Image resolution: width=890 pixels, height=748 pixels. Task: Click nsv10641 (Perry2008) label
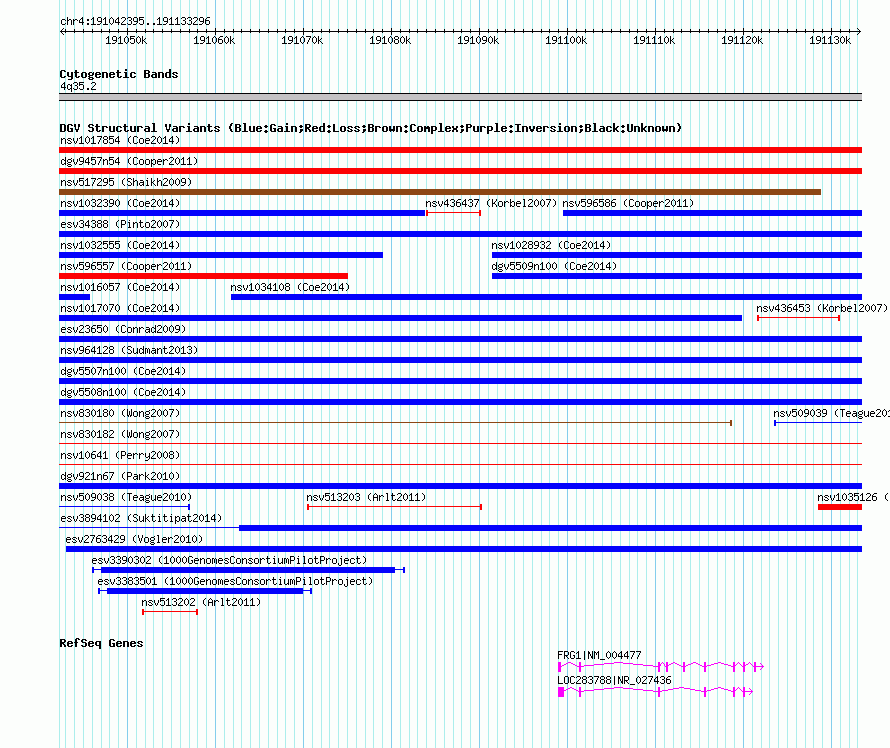click(x=120, y=455)
